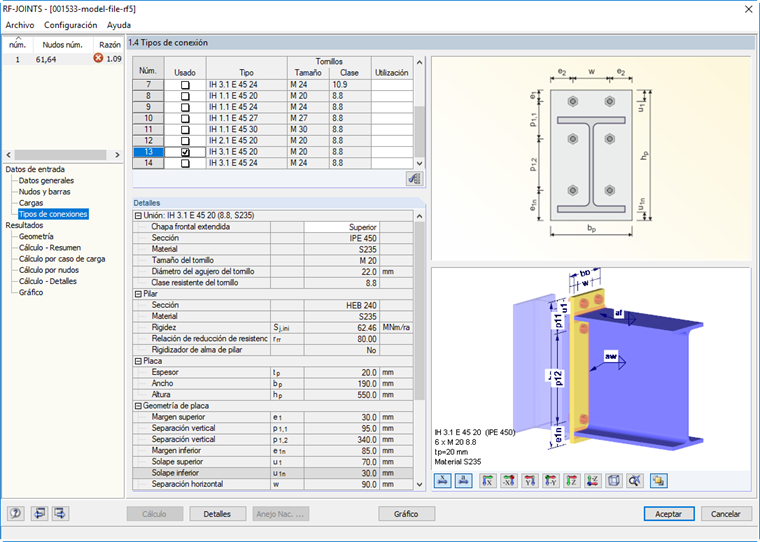Click the Cancelar button

pyautogui.click(x=726, y=514)
